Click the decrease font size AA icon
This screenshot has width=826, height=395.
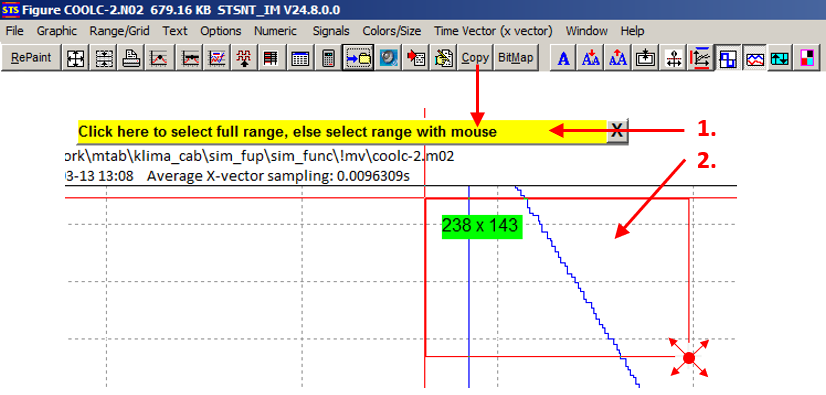(x=591, y=58)
